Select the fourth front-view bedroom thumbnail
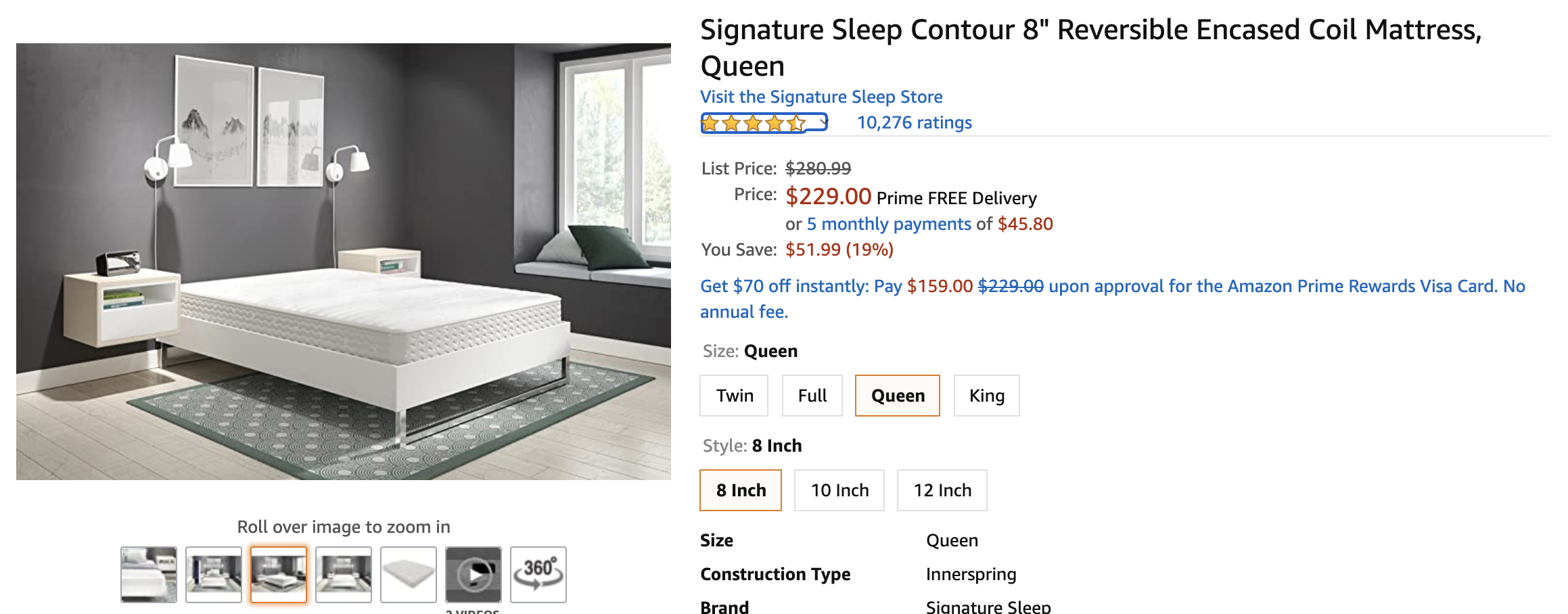This screenshot has width=1568, height=614. tap(344, 574)
